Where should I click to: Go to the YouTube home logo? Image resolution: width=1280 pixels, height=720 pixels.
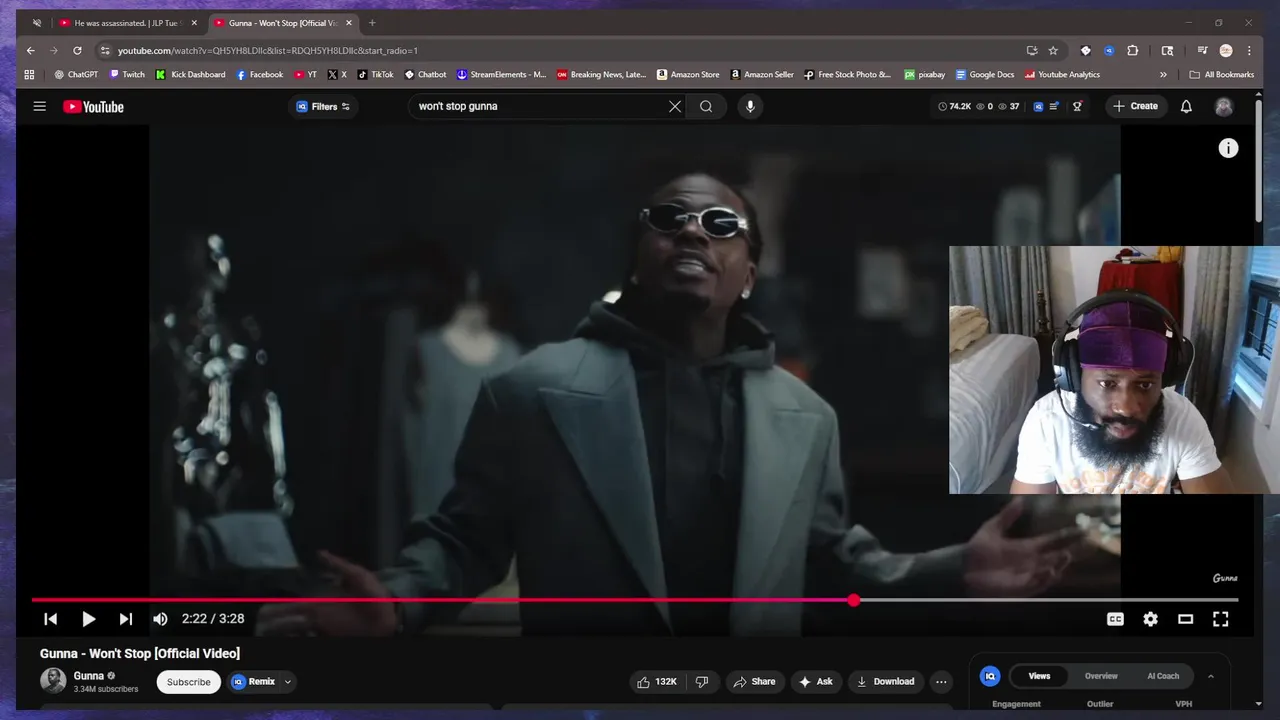point(93,107)
